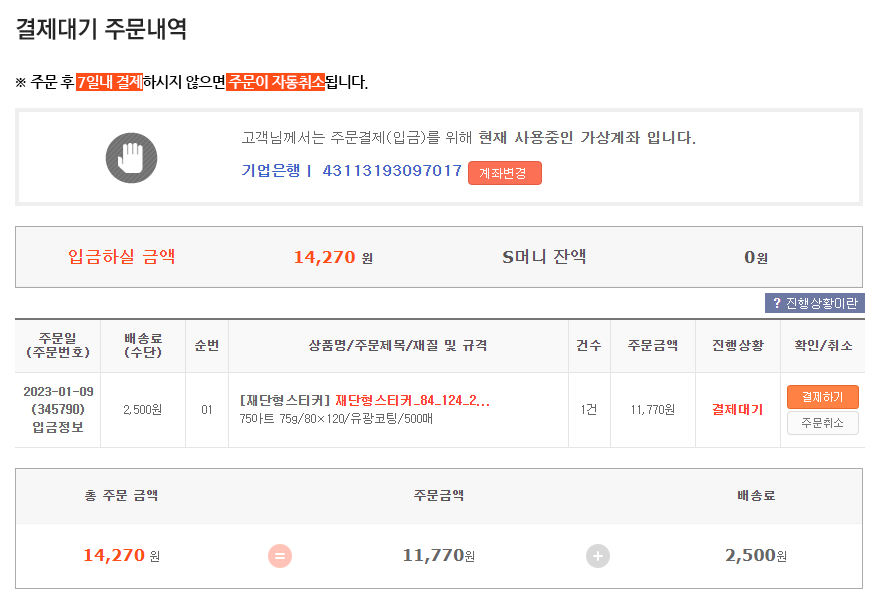Click the 750아트 75g specification text
Image resolution: width=879 pixels, height=601 pixels.
[278, 419]
